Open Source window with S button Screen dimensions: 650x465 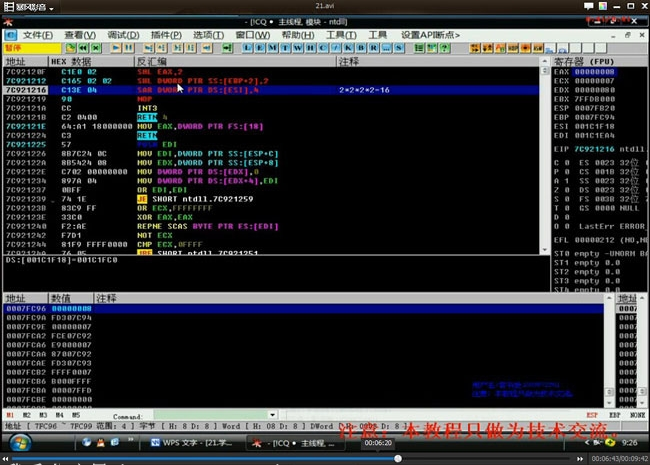pos(399,48)
